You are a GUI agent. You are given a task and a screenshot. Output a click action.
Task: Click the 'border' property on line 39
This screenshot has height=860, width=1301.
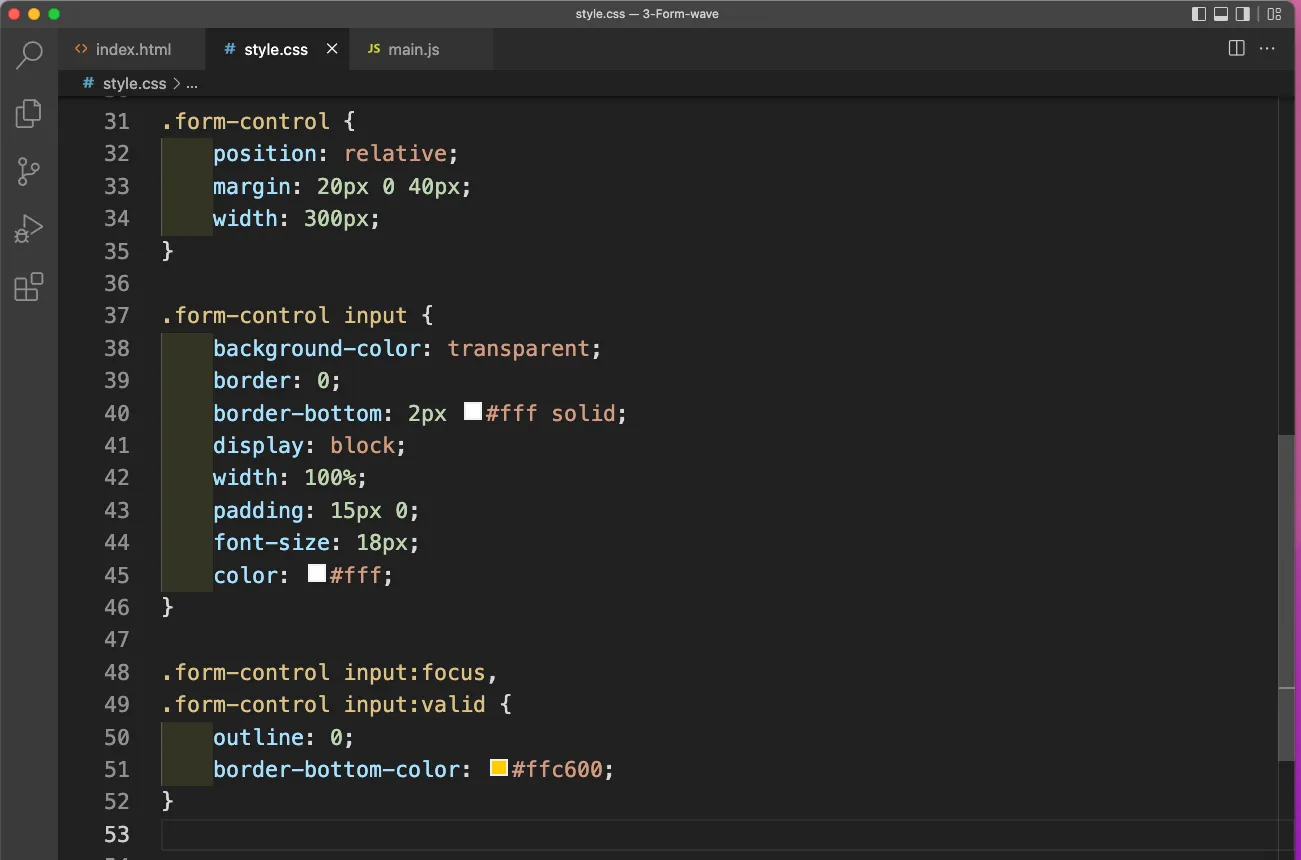tap(252, 381)
